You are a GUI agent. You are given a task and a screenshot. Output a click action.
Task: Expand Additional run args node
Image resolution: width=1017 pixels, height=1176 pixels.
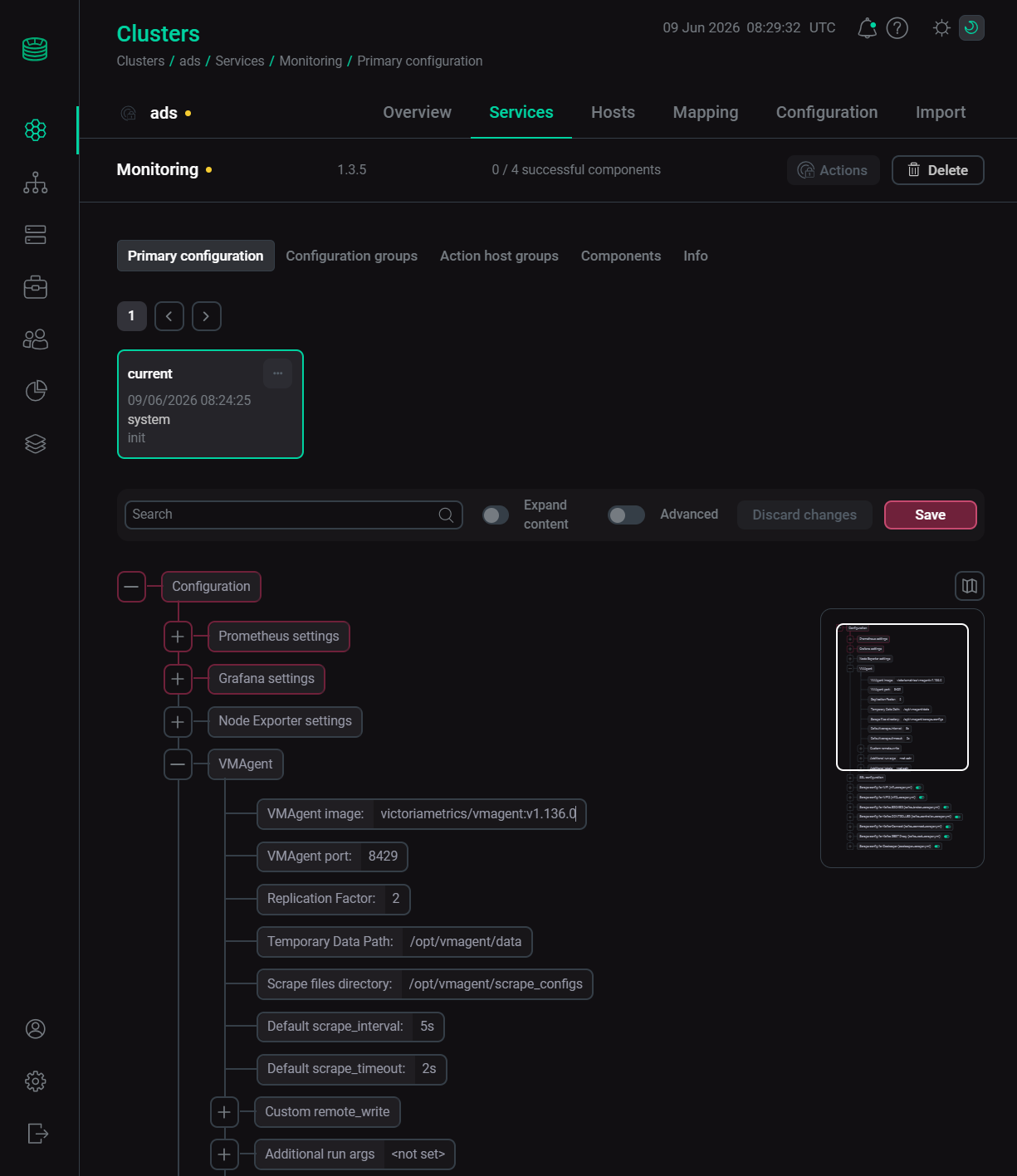point(224,1154)
